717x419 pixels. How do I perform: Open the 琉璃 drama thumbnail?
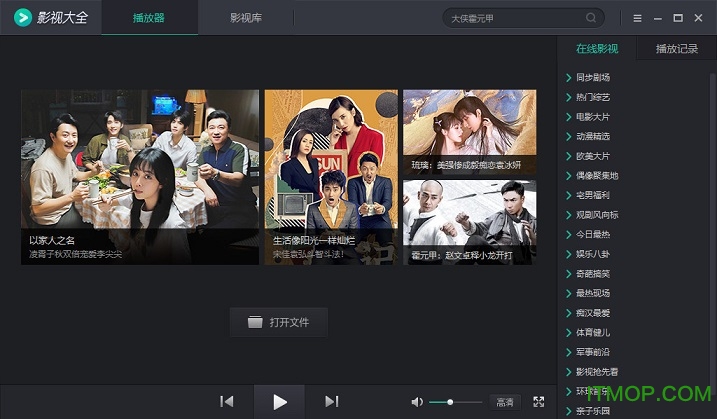coord(470,132)
